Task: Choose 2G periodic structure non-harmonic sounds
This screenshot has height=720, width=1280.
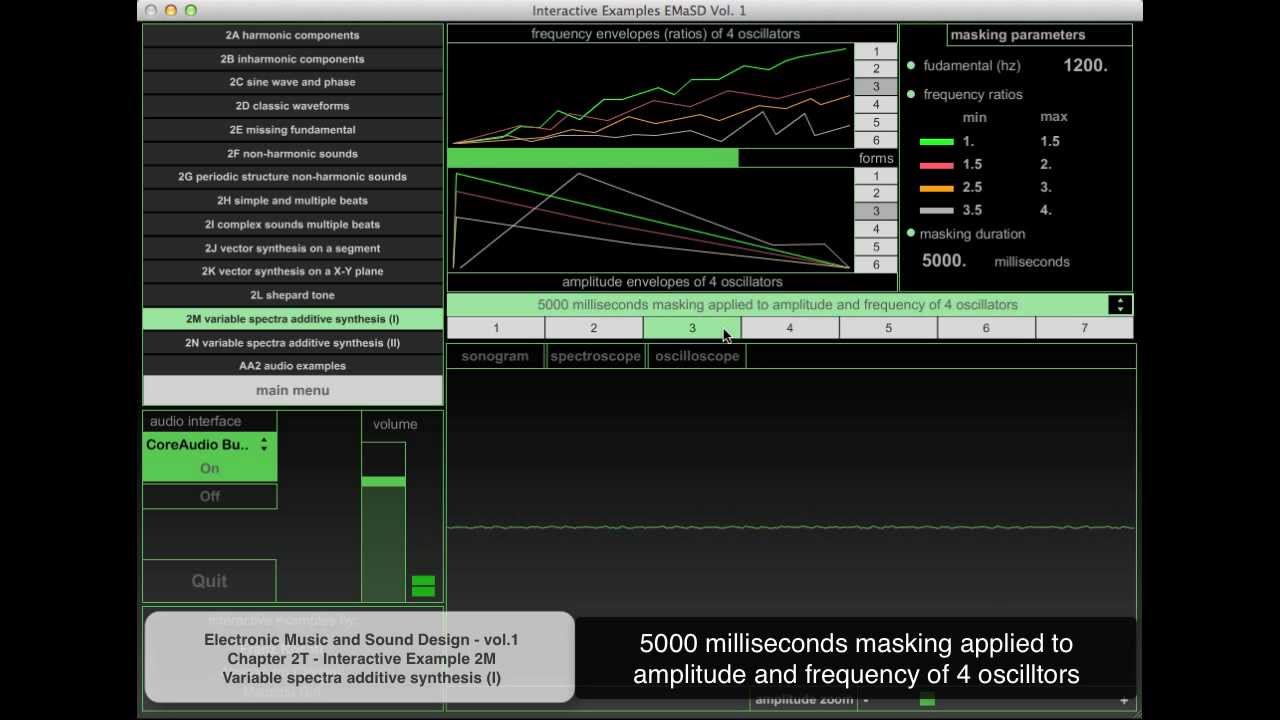Action: pyautogui.click(x=292, y=177)
